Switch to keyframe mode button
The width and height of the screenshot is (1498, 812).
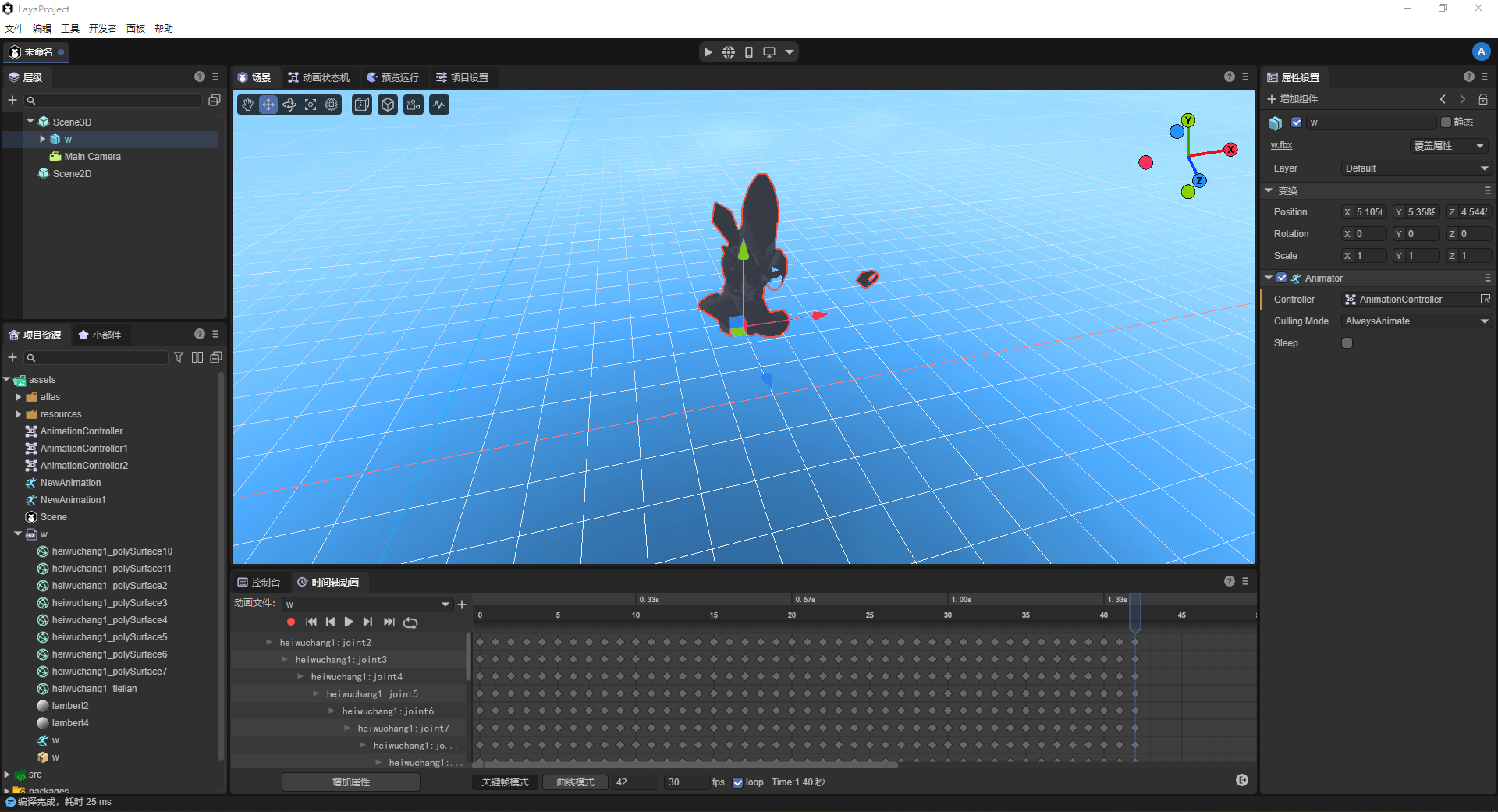(505, 782)
